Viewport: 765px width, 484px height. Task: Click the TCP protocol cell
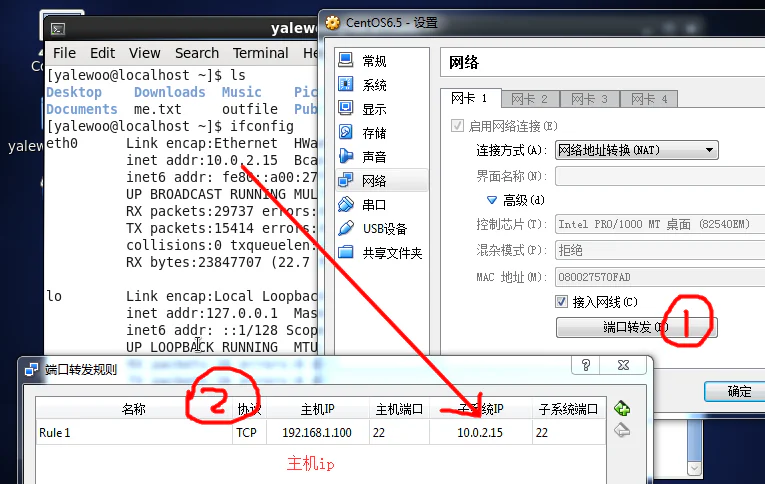pos(249,432)
